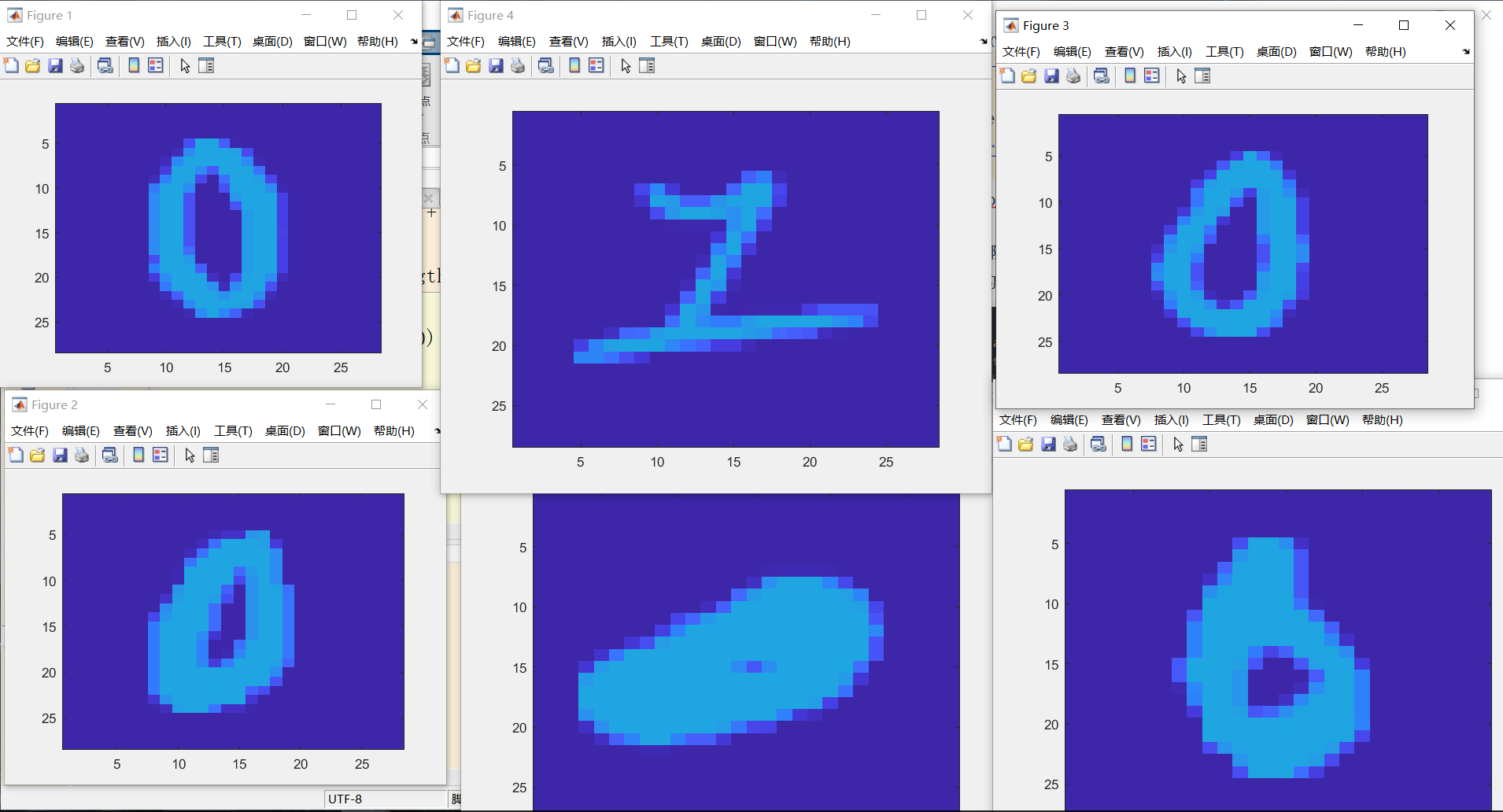Open 工具(T) menu in Figure 3

[1225, 52]
